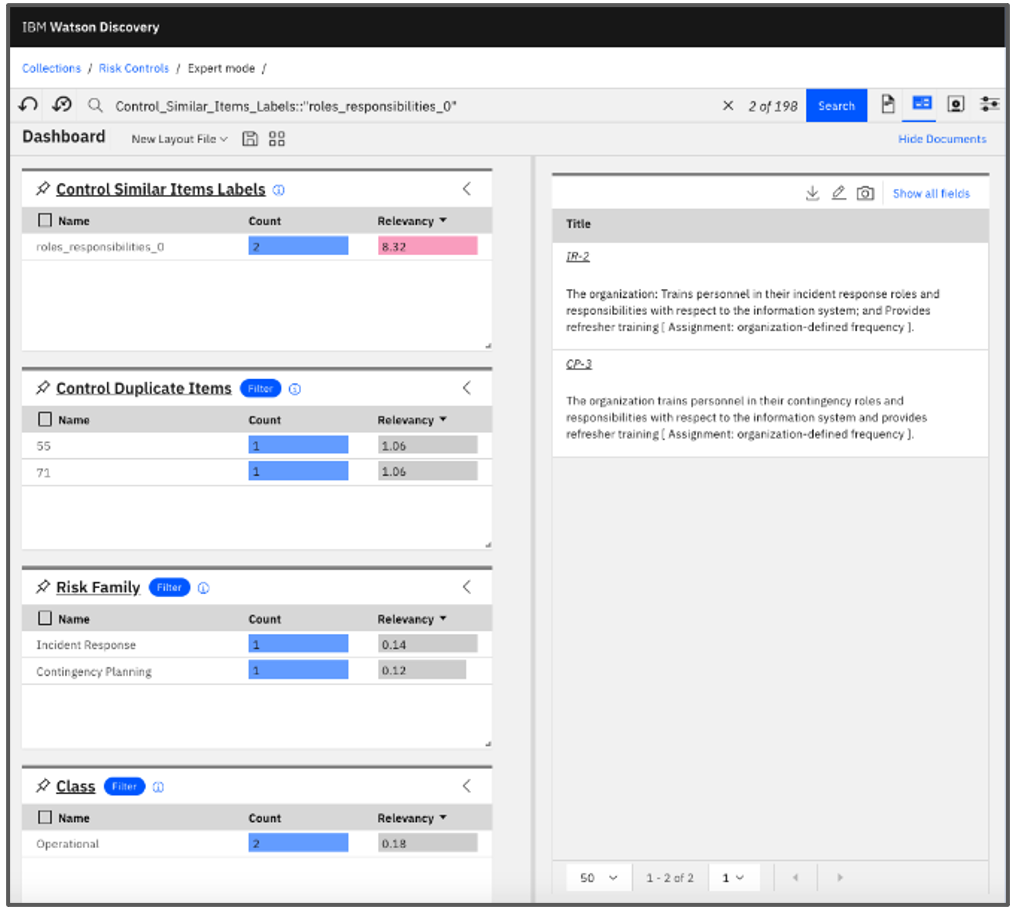Open the settings sliders icon

point(989,104)
